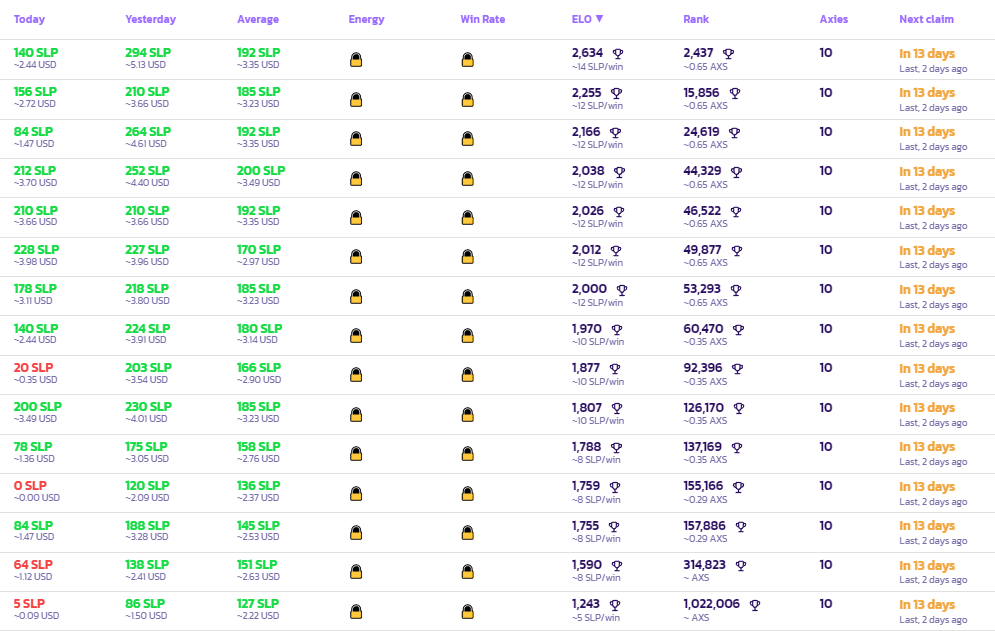Screen dimensions: 995x631
Task: Select the Win Rate lock in the 2,255 ELO row
Action: pyautogui.click(x=468, y=100)
